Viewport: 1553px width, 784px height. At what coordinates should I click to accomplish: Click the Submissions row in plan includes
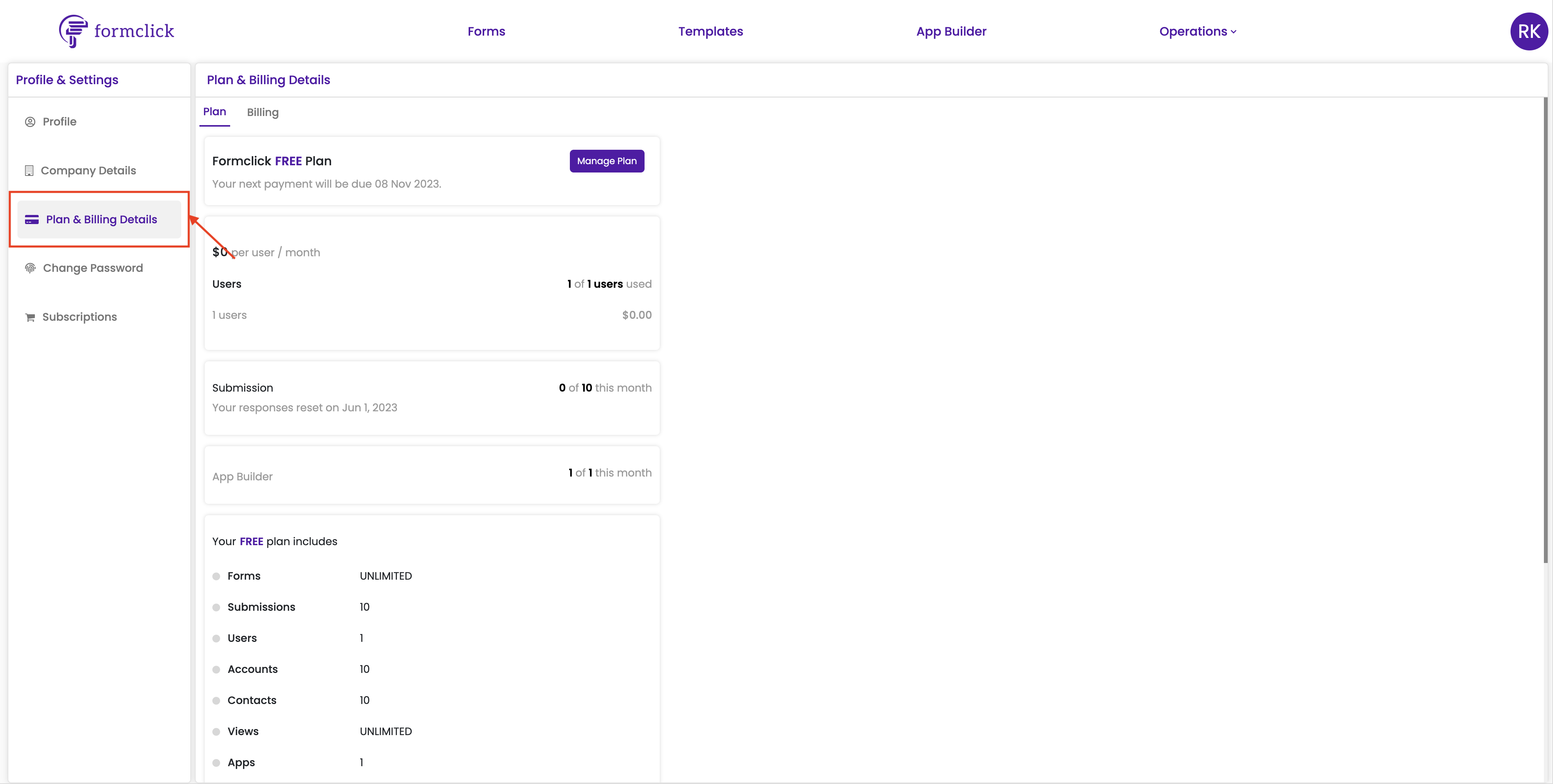pos(292,607)
